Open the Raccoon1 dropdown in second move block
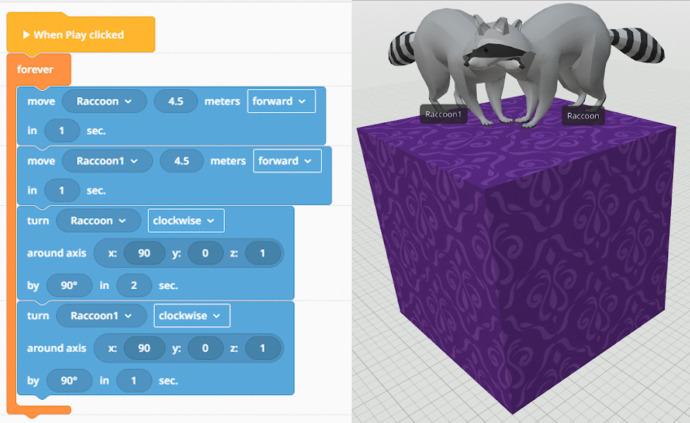The width and height of the screenshot is (690, 423). (x=107, y=160)
